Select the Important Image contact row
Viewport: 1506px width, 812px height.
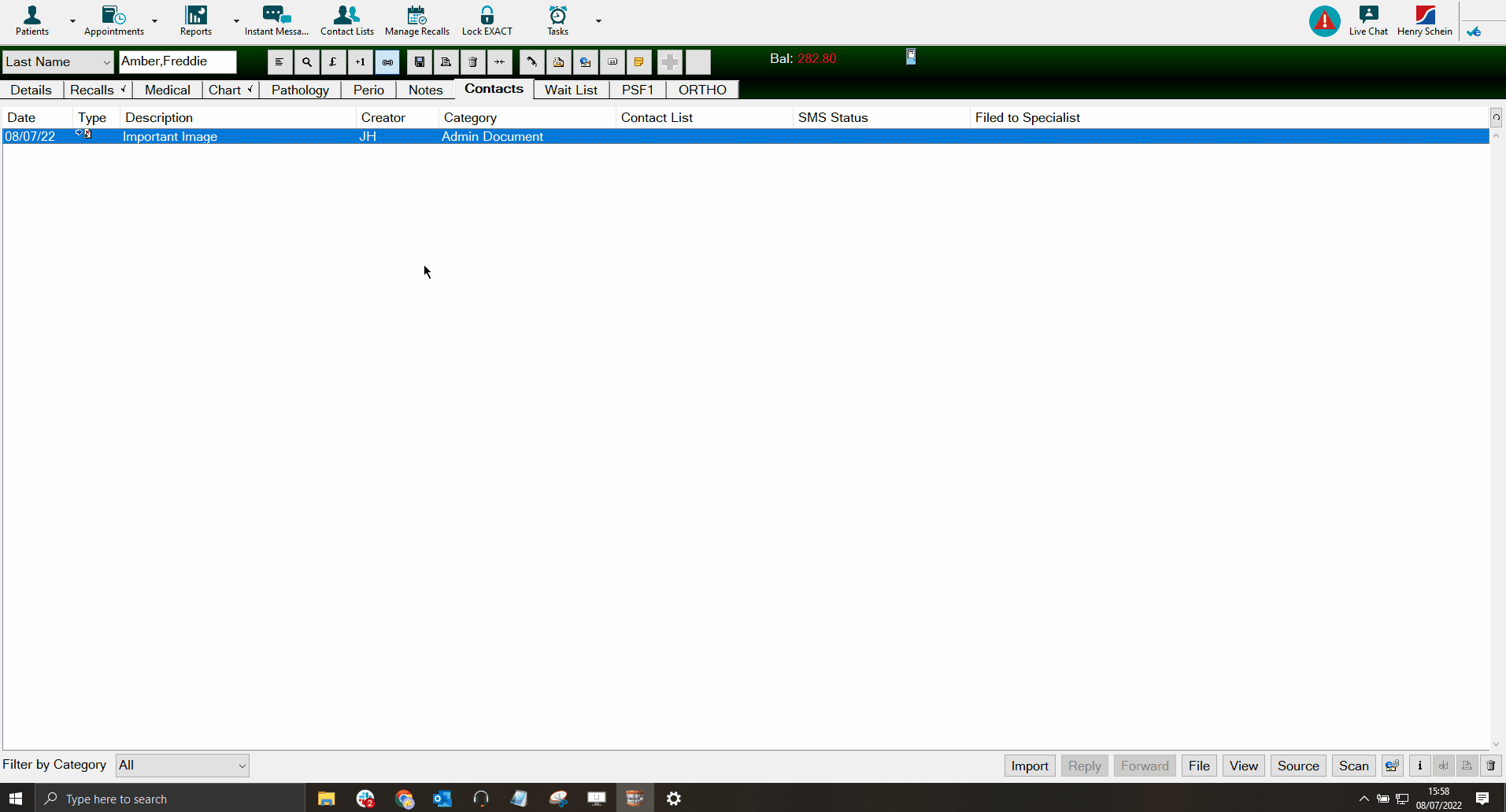click(x=746, y=136)
